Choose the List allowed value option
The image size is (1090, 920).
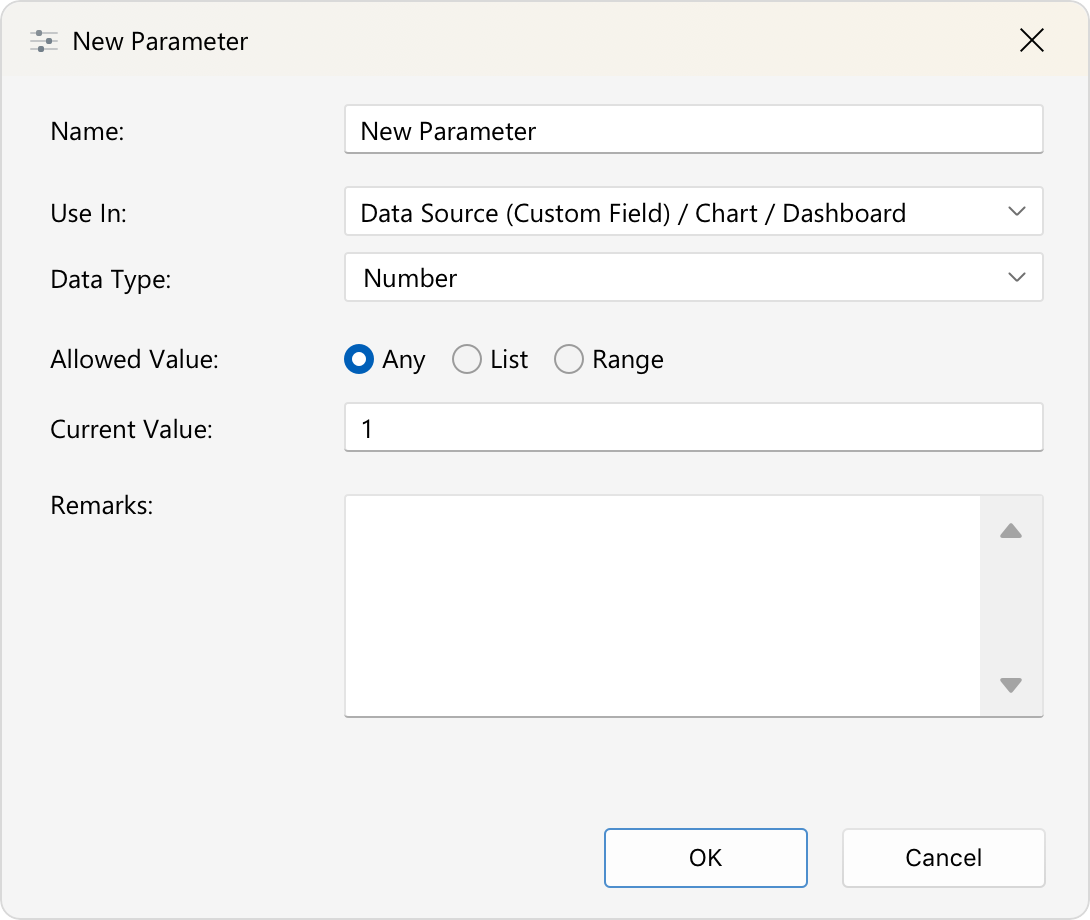tap(466, 360)
